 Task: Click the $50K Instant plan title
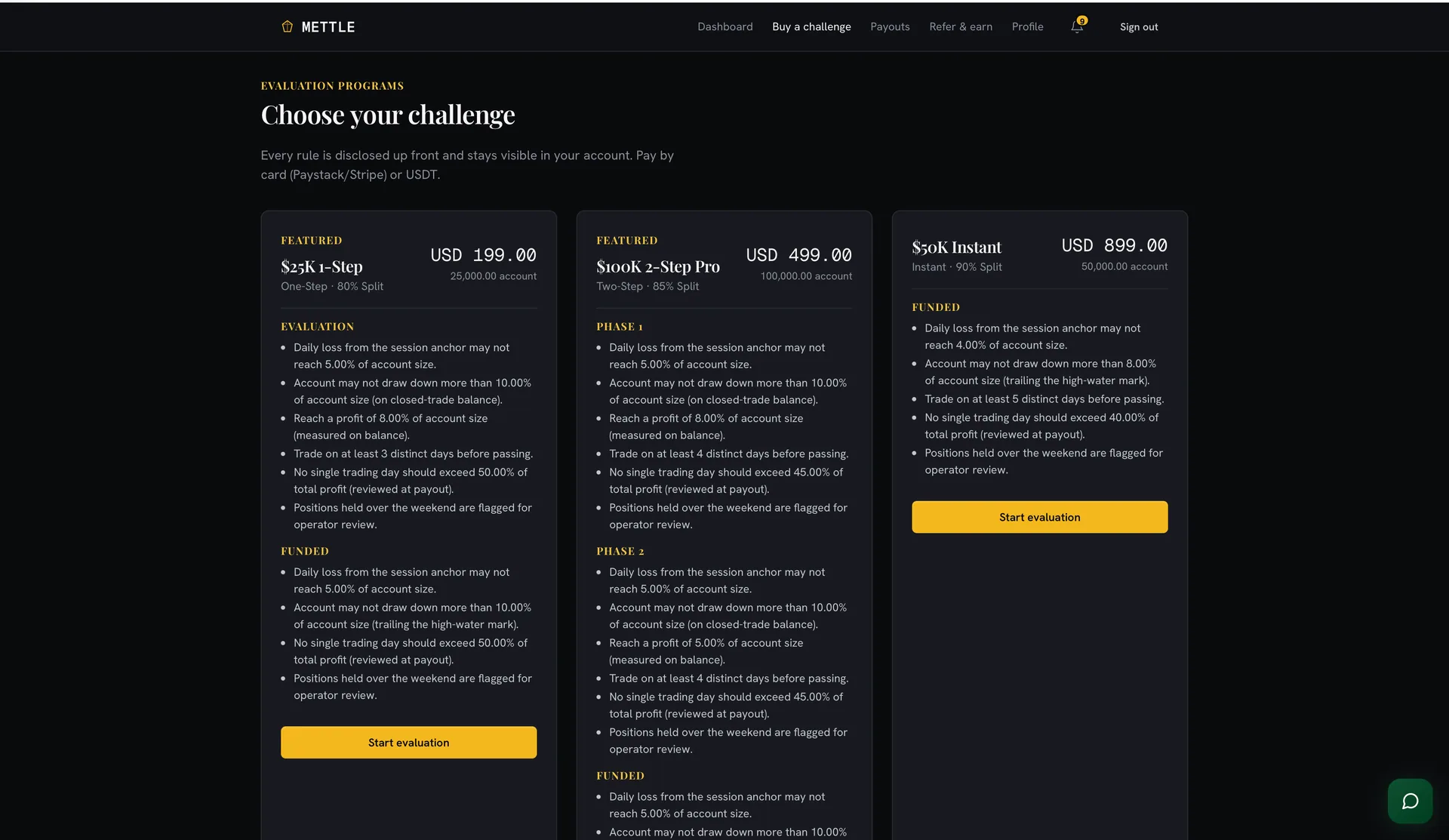tap(956, 247)
